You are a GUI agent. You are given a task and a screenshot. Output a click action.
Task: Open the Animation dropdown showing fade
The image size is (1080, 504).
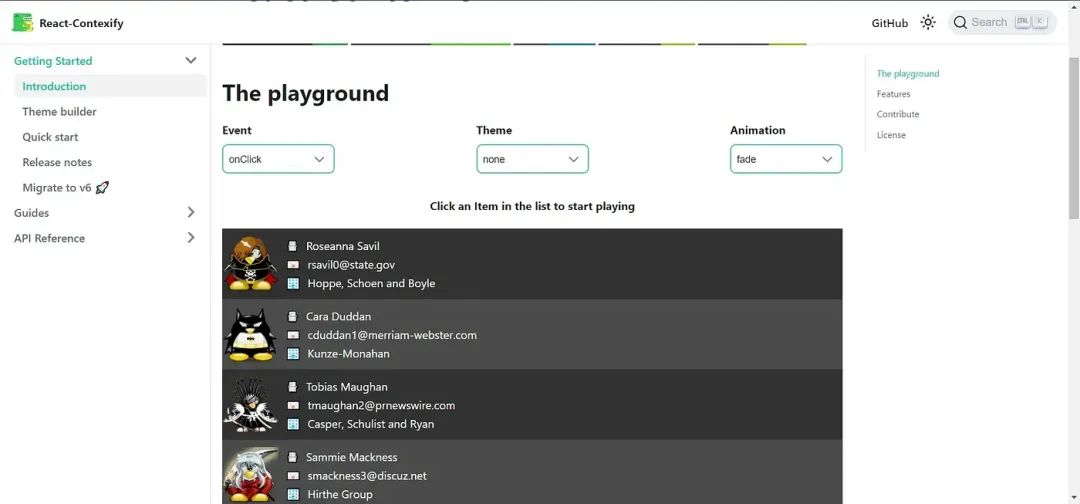[x=786, y=159]
